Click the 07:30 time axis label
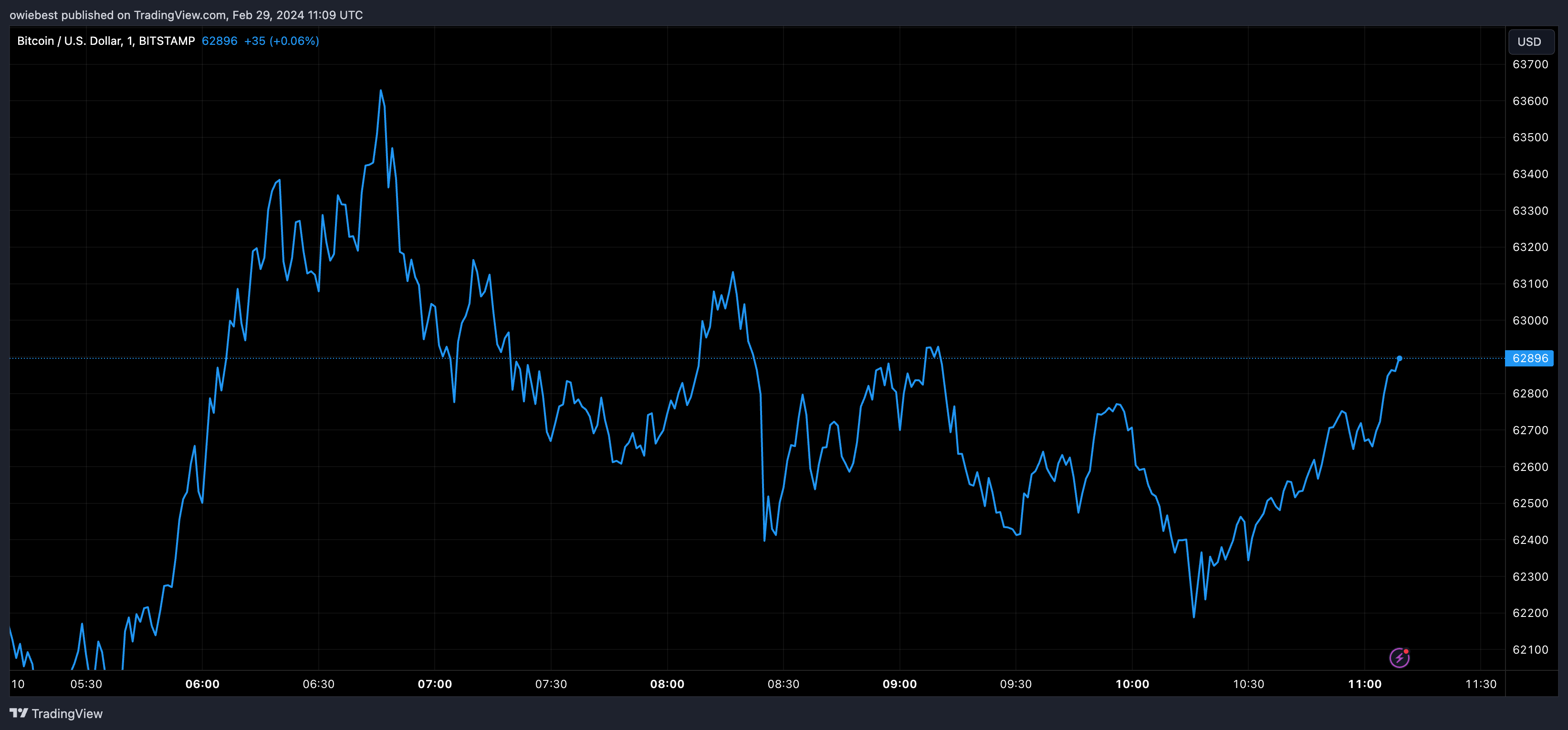This screenshot has height=730, width=1568. [x=551, y=684]
